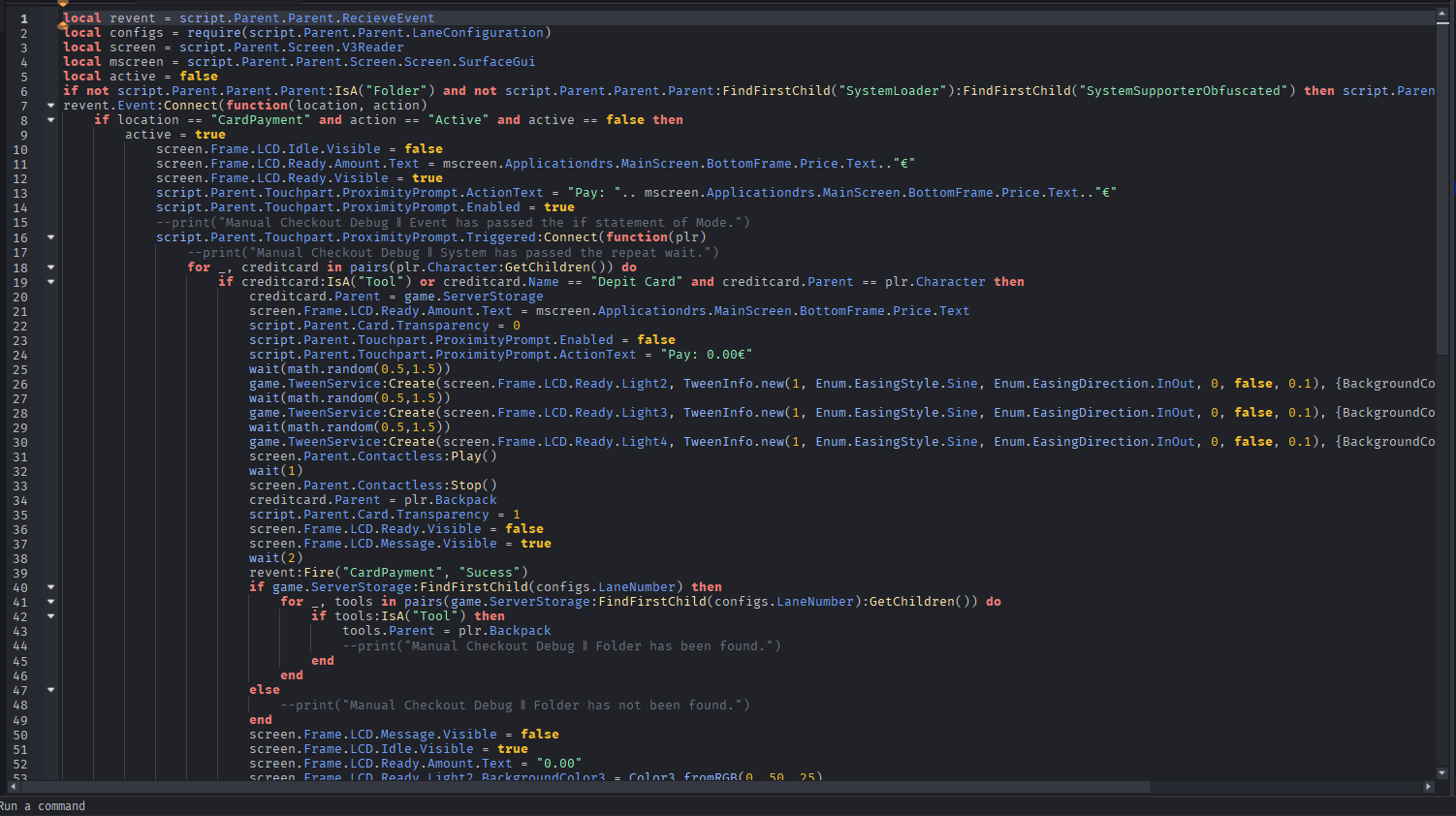
Task: Fold the tools for loop on line 41
Action: (50, 602)
